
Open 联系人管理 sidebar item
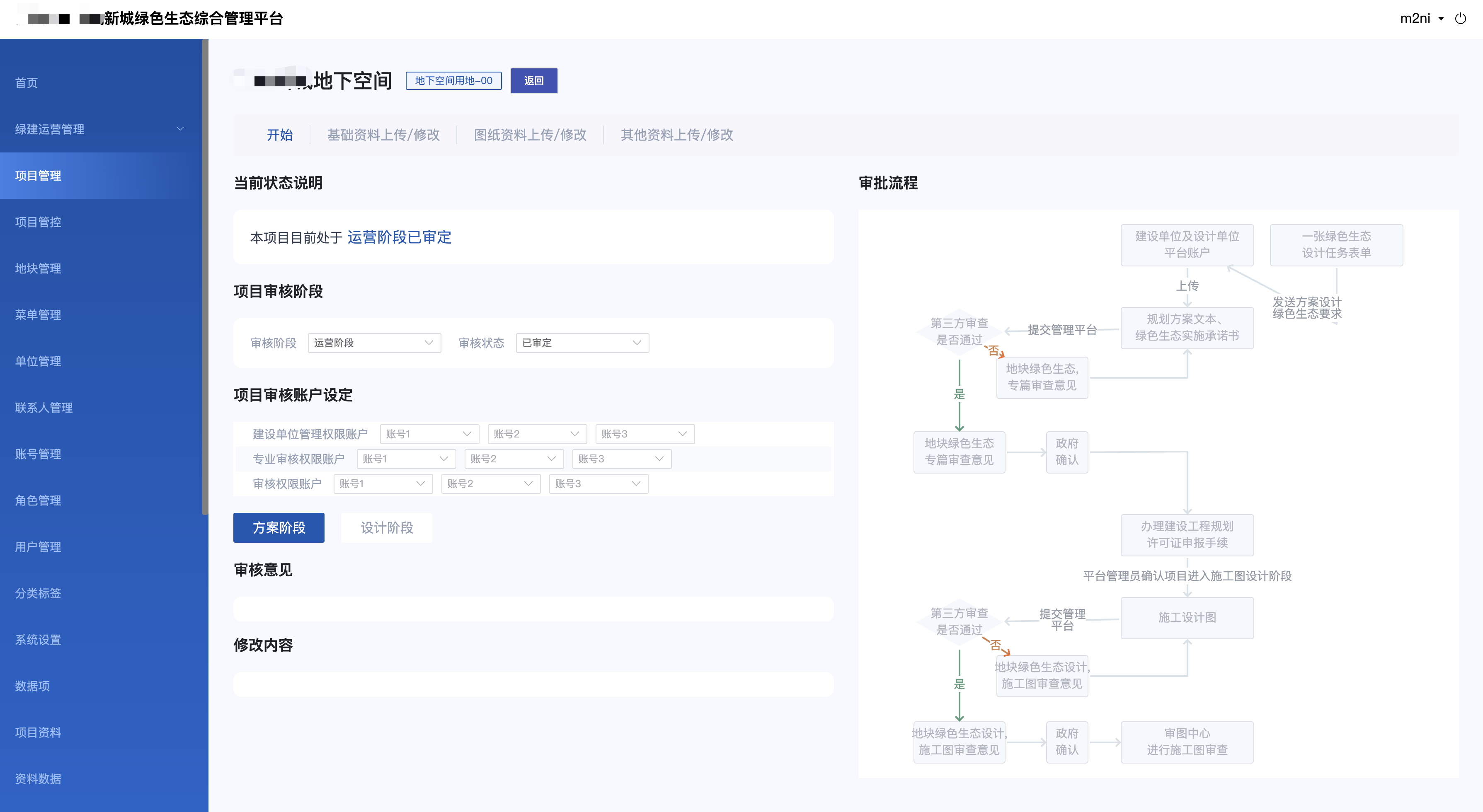point(101,408)
